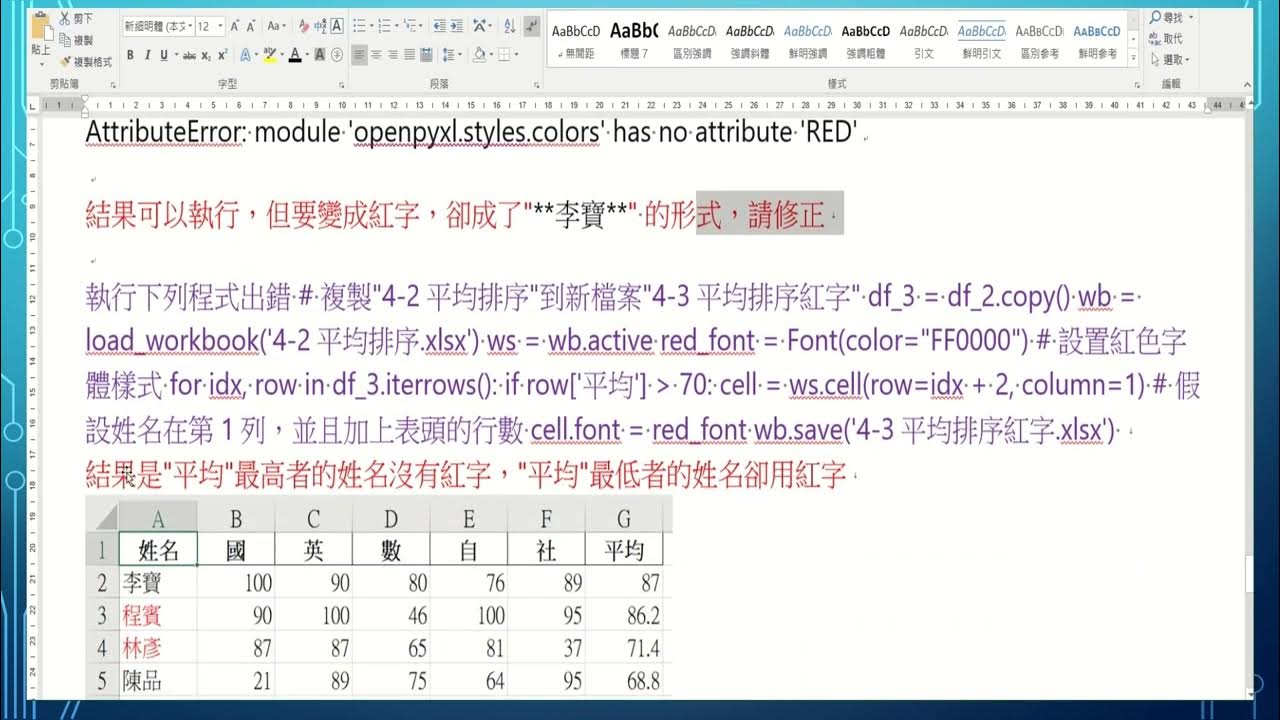Image resolution: width=1280 pixels, height=720 pixels.
Task: Apply the 區別參考 style
Action: (x=1040, y=41)
